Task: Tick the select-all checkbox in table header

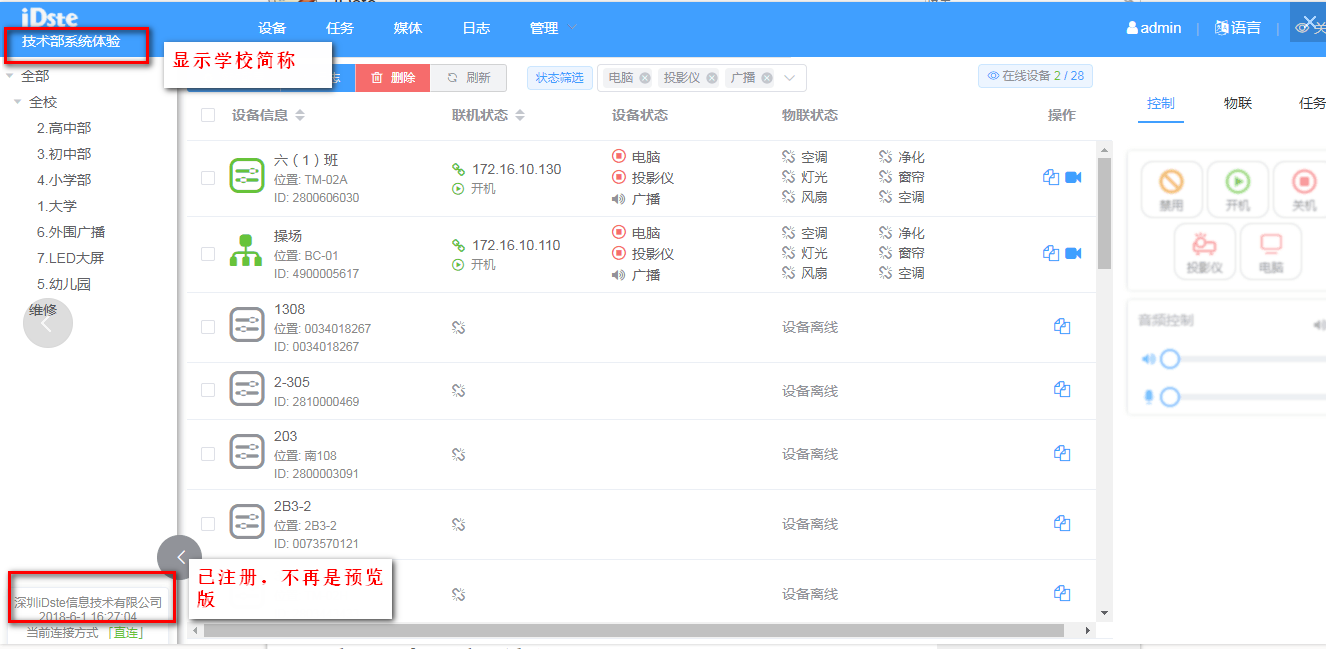Action: point(208,115)
